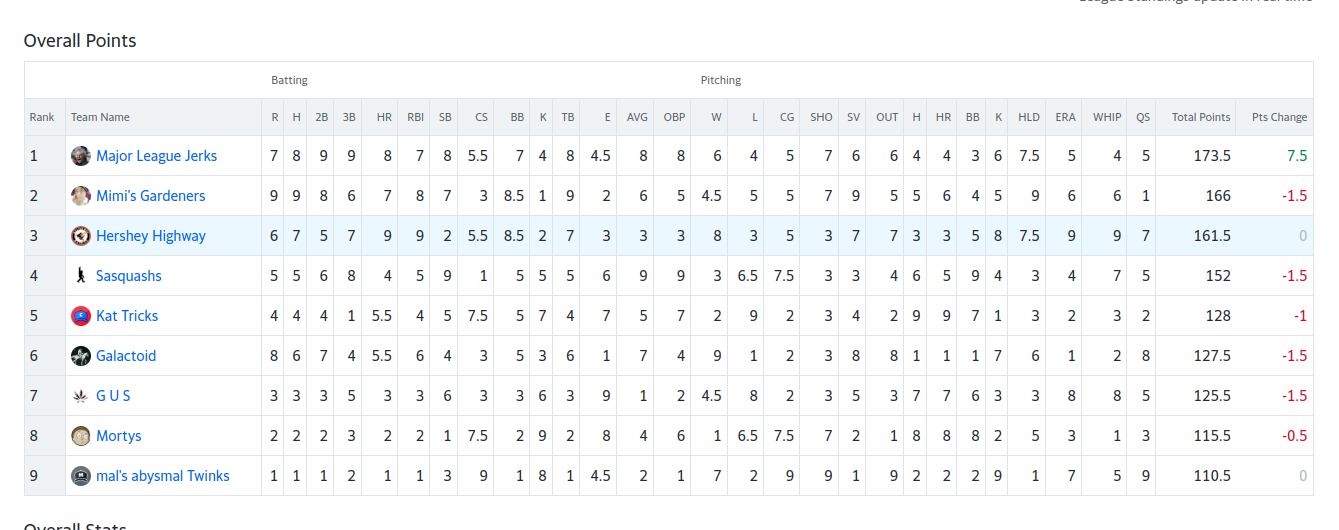This screenshot has width=1339, height=530.
Task: Click the Hershey Highway team logo icon
Action: [x=81, y=236]
